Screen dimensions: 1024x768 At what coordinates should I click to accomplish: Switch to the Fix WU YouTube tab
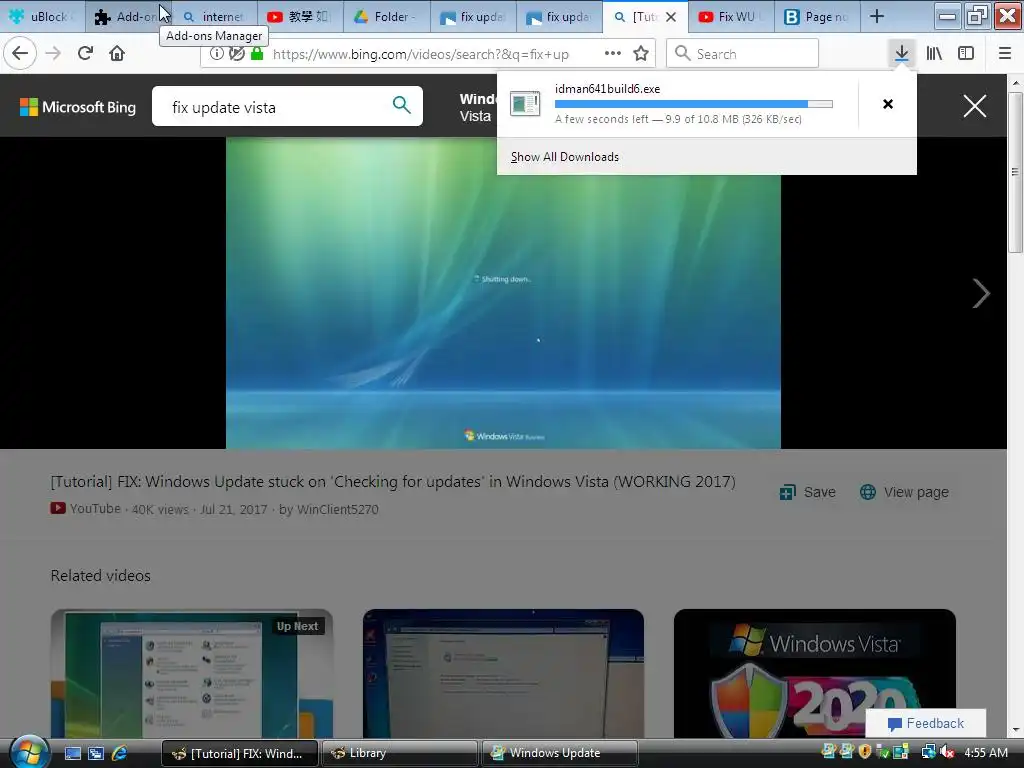coord(731,16)
